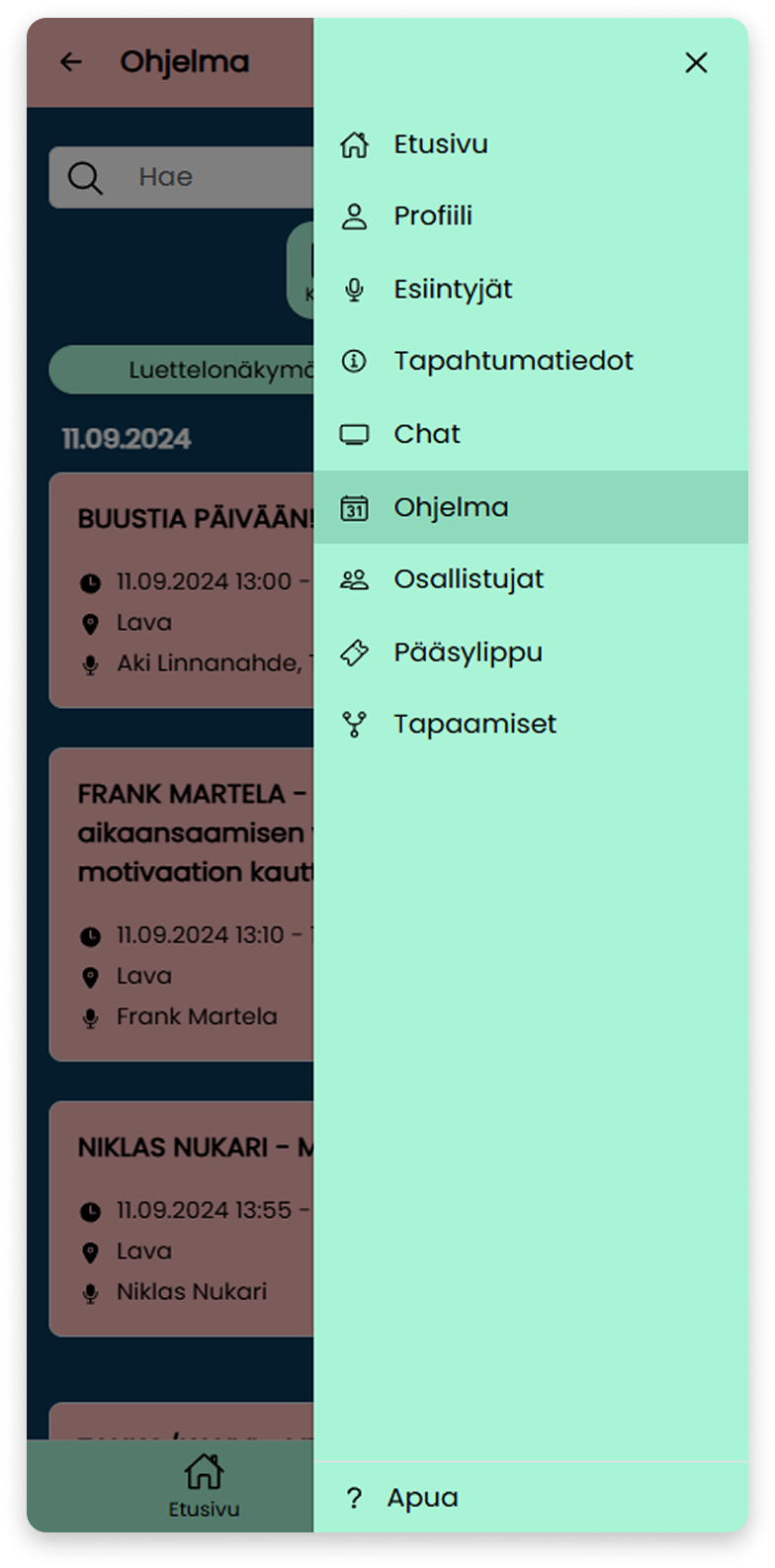
Task: Select the Ohjelma calendar icon
Action: pos(353,505)
